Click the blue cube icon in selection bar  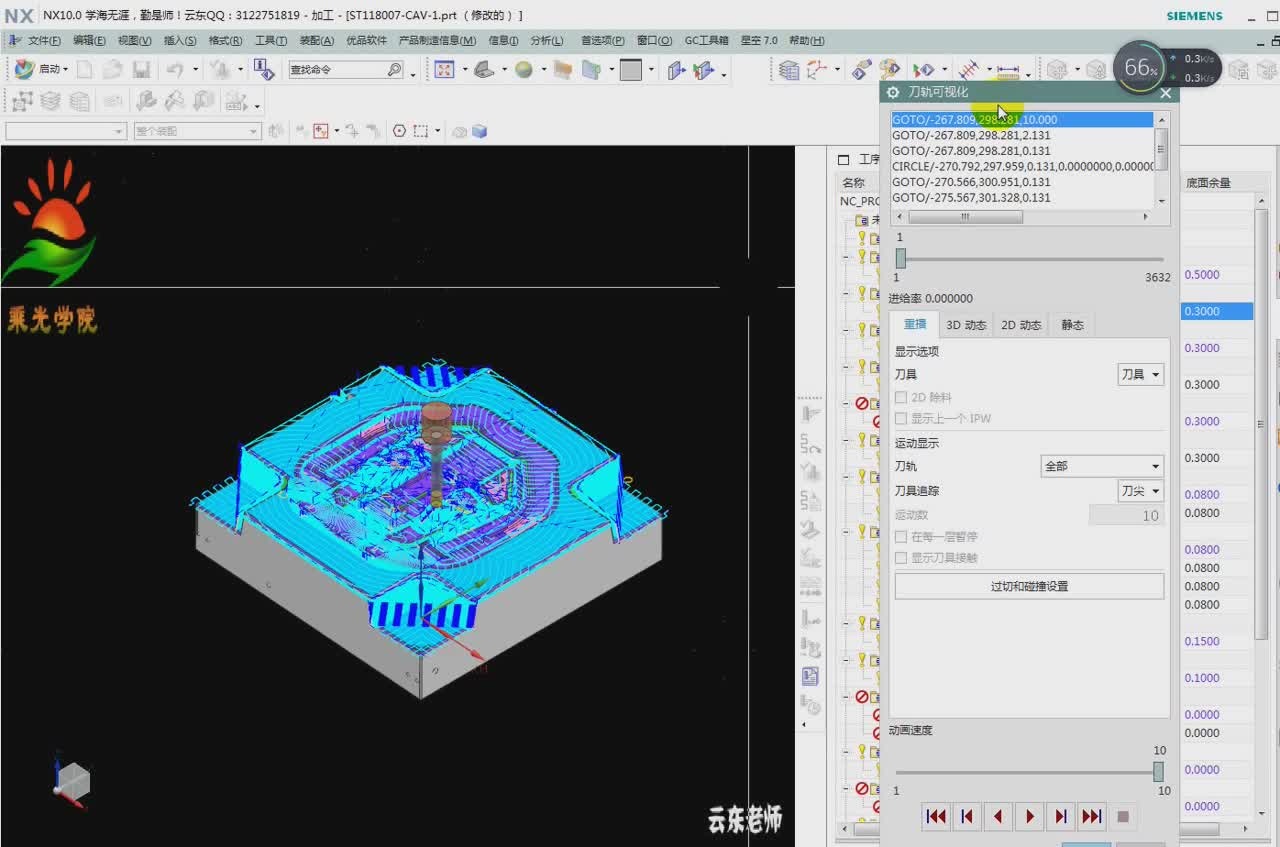[x=479, y=131]
